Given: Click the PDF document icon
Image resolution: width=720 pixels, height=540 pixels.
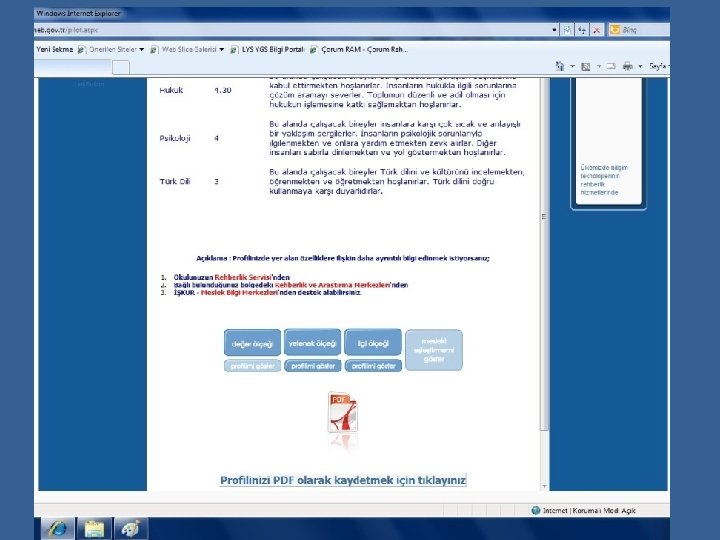Looking at the screenshot, I should click(x=343, y=412).
